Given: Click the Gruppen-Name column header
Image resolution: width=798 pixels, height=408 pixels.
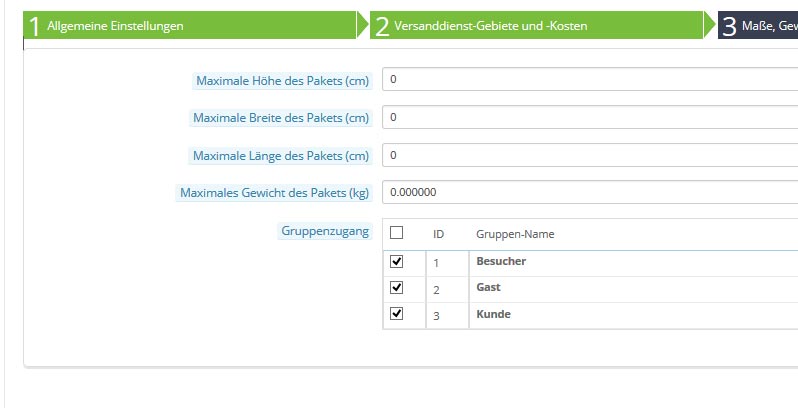Looking at the screenshot, I should [x=515, y=234].
